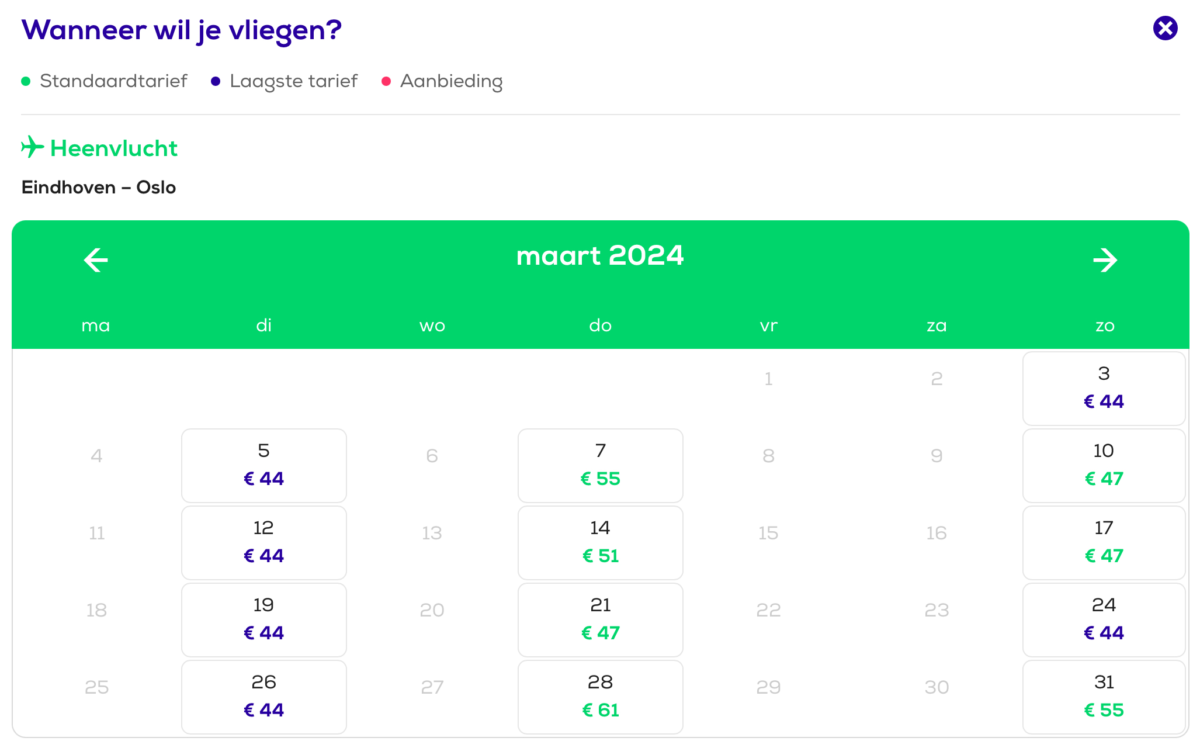Choose March 28 priced at €61
Viewport: 1200px width, 748px height.
click(x=600, y=696)
